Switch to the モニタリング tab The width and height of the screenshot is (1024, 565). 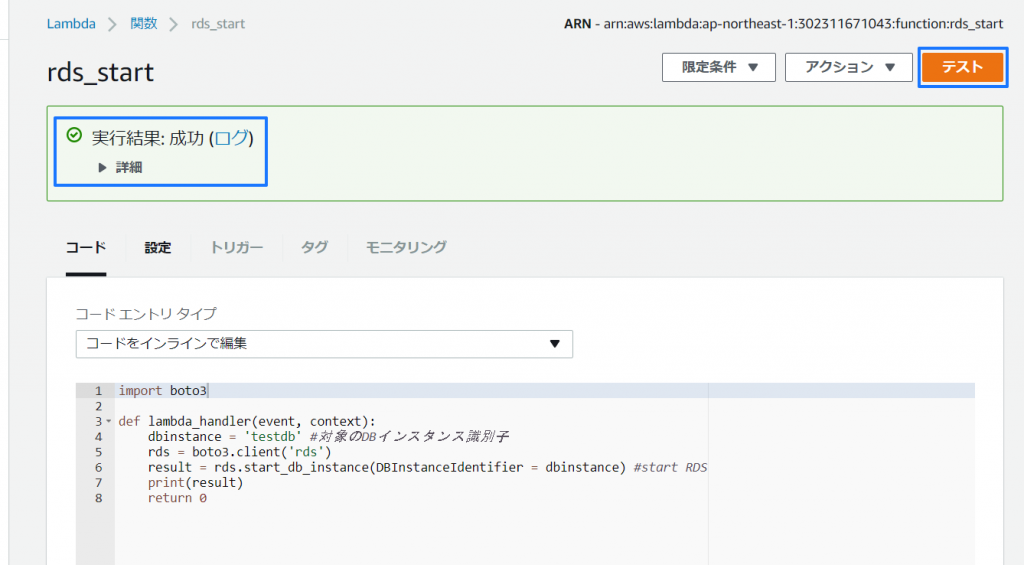pos(406,248)
